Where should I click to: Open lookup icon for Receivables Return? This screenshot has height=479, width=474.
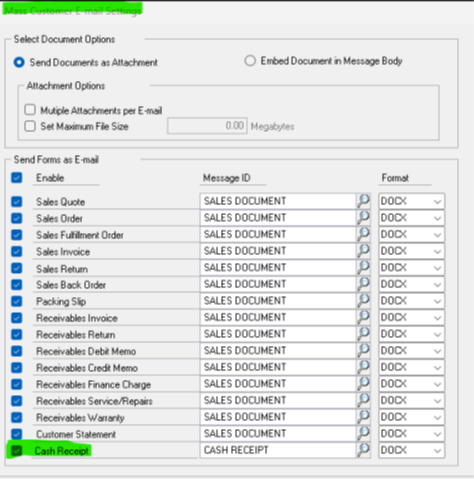(x=363, y=334)
